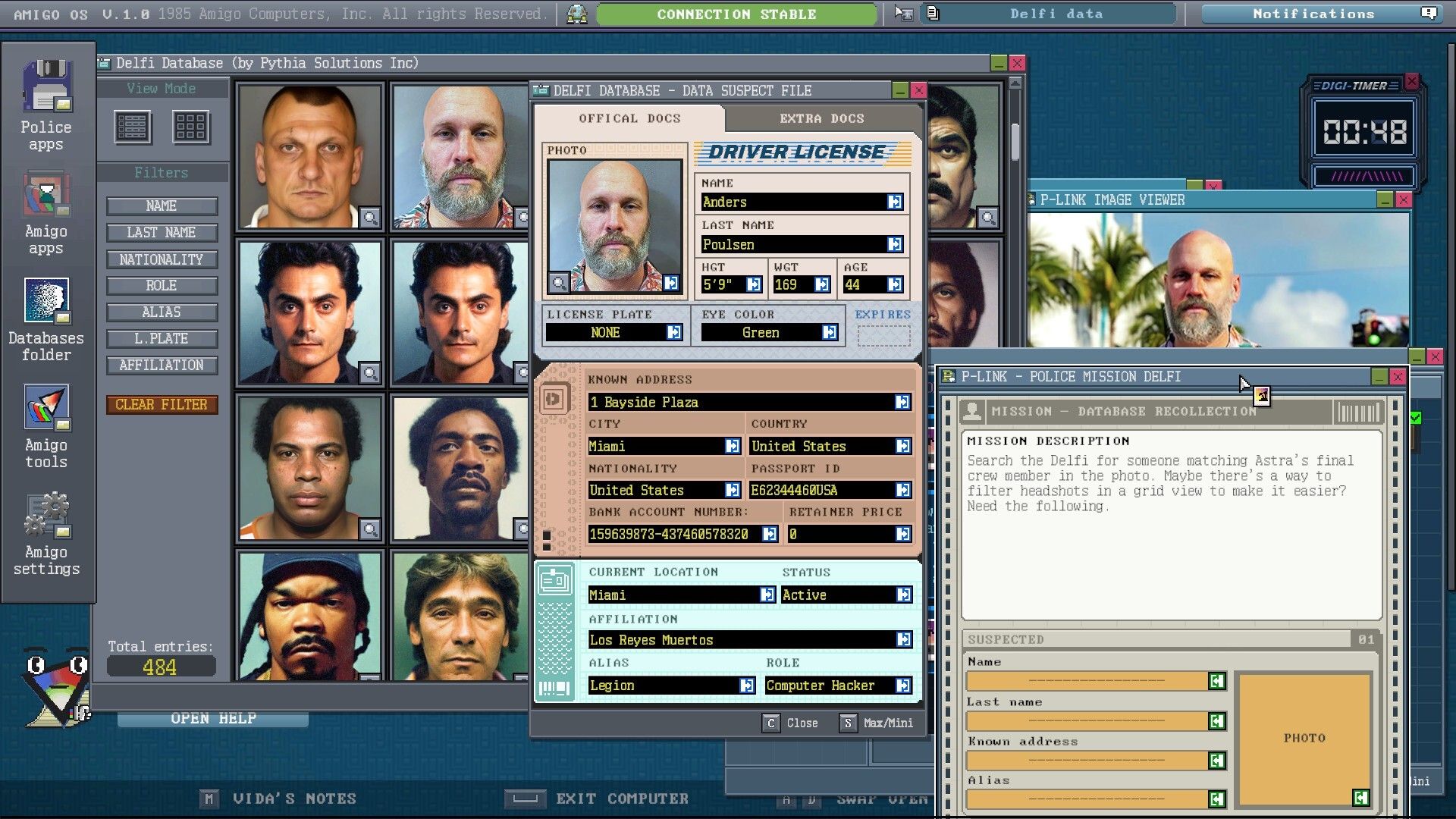Magnify the driver license photo
1456x819 pixels.
(558, 283)
